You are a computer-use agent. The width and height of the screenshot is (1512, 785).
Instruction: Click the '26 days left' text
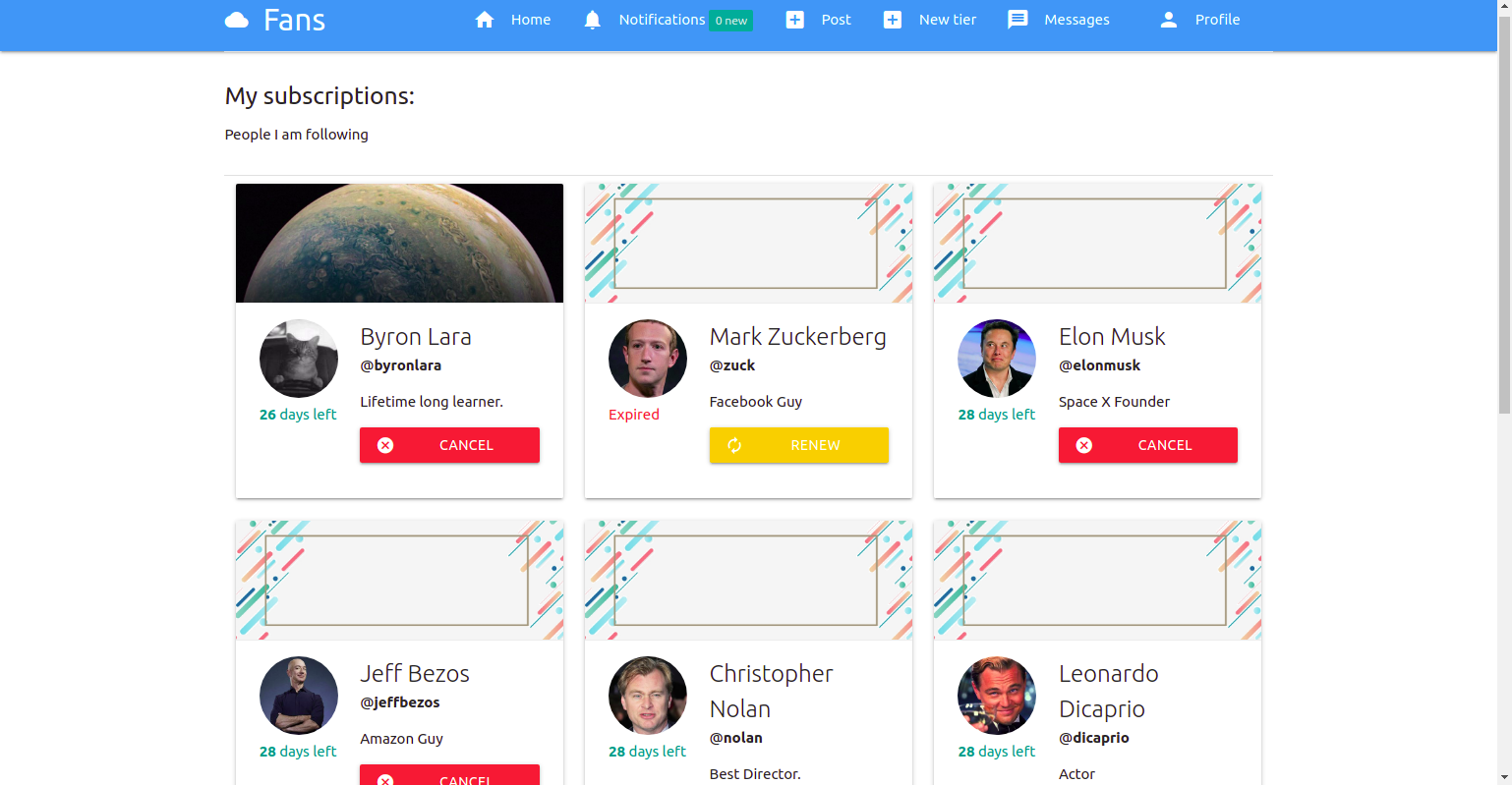(x=298, y=415)
